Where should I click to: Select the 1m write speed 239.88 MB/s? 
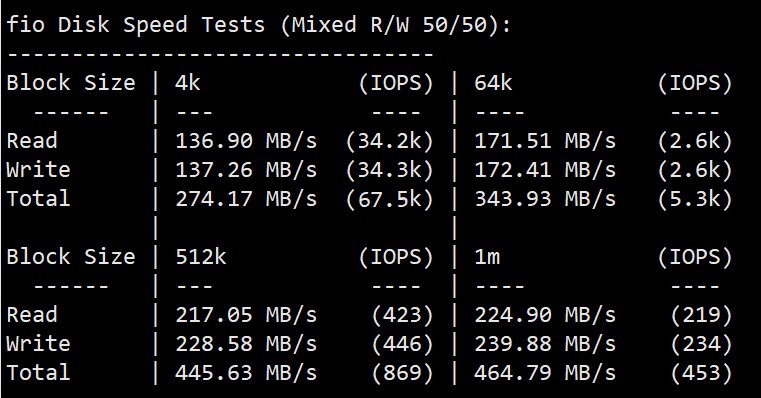545,344
